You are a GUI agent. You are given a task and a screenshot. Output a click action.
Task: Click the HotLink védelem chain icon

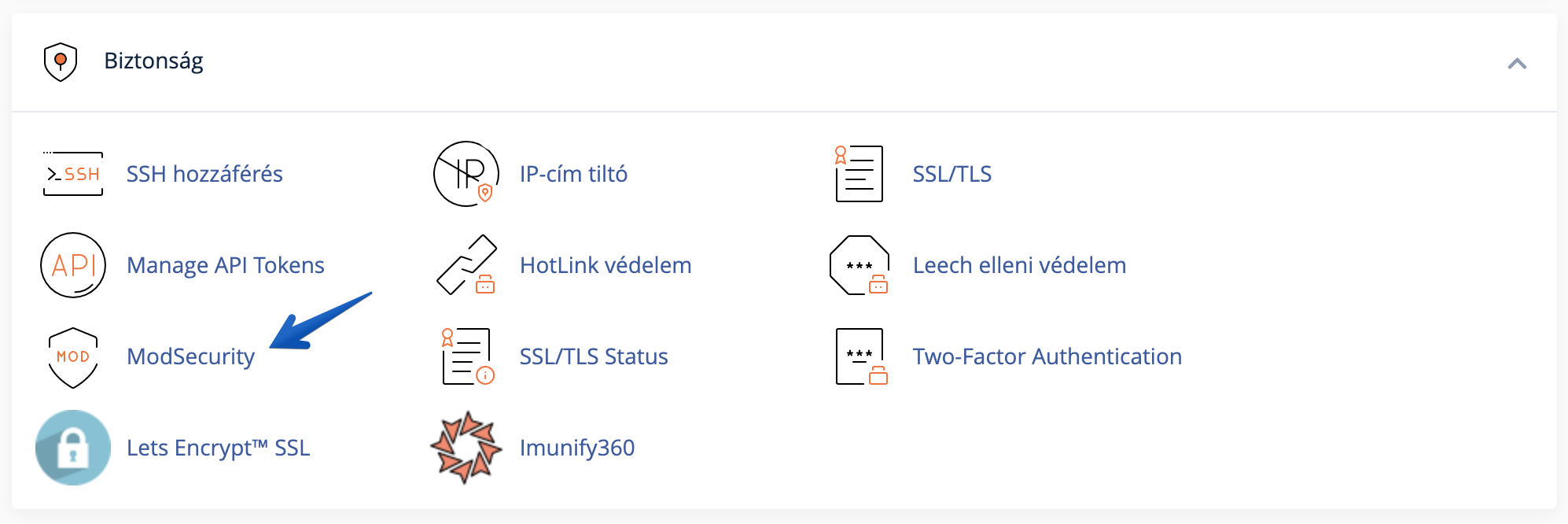[x=466, y=265]
